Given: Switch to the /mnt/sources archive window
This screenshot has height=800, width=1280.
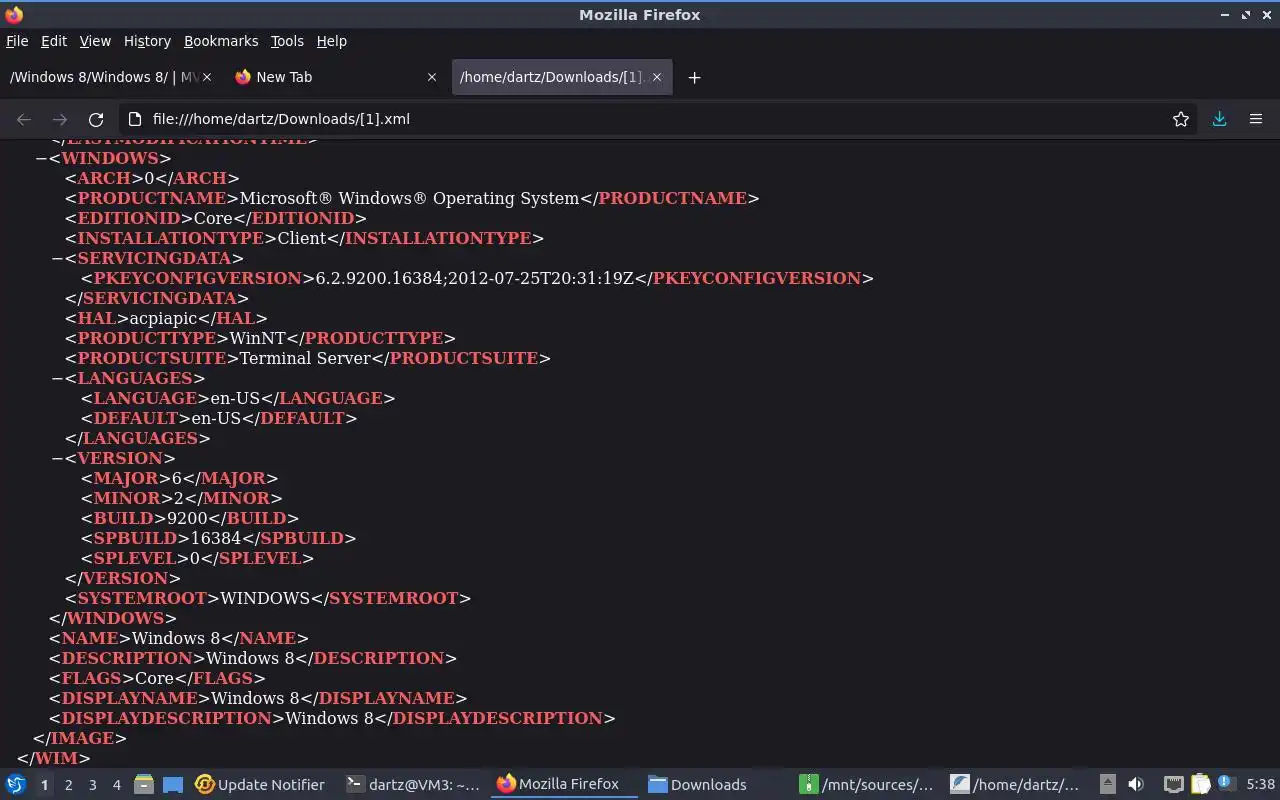Looking at the screenshot, I should point(867,785).
